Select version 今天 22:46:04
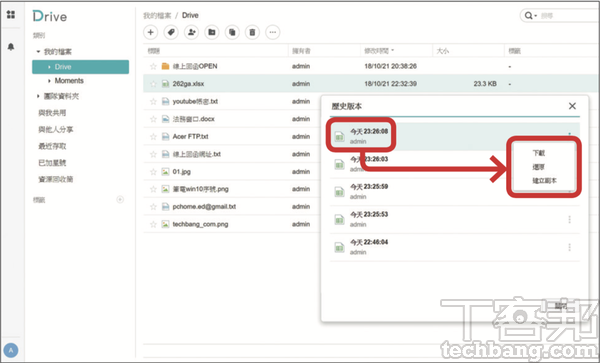 [455, 247]
